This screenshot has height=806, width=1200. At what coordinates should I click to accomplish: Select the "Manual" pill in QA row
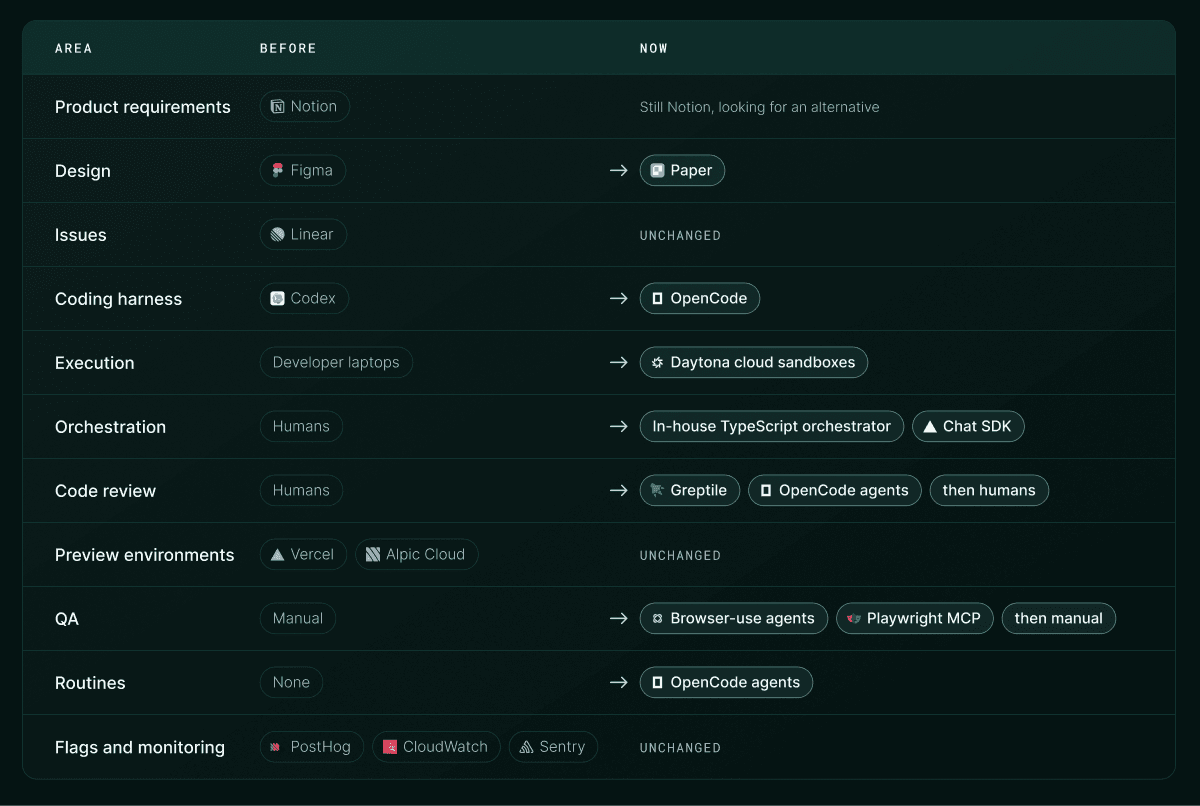298,619
